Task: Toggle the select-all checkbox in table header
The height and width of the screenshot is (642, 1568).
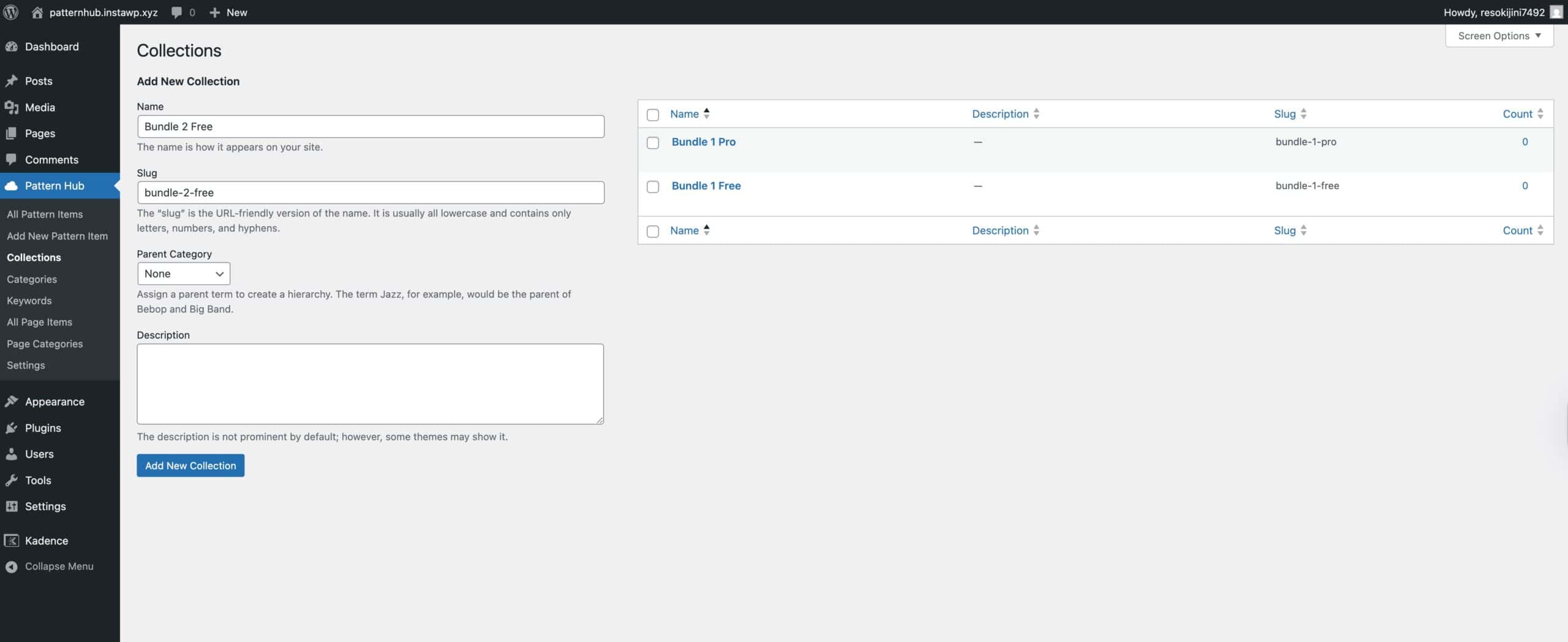Action: click(x=653, y=115)
